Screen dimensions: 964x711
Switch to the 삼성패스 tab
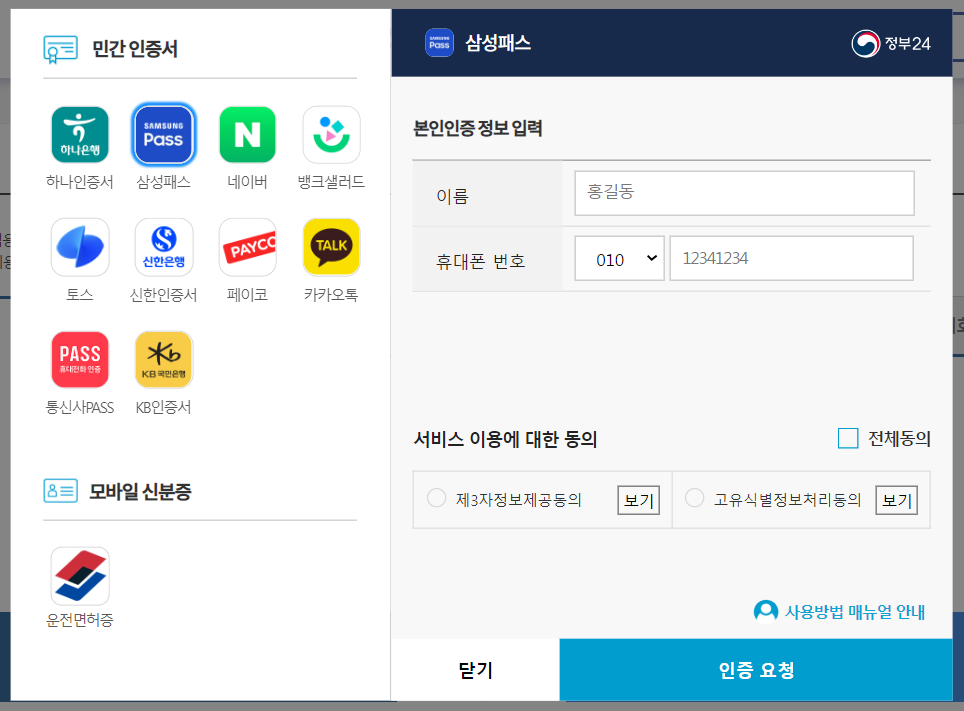coord(163,133)
